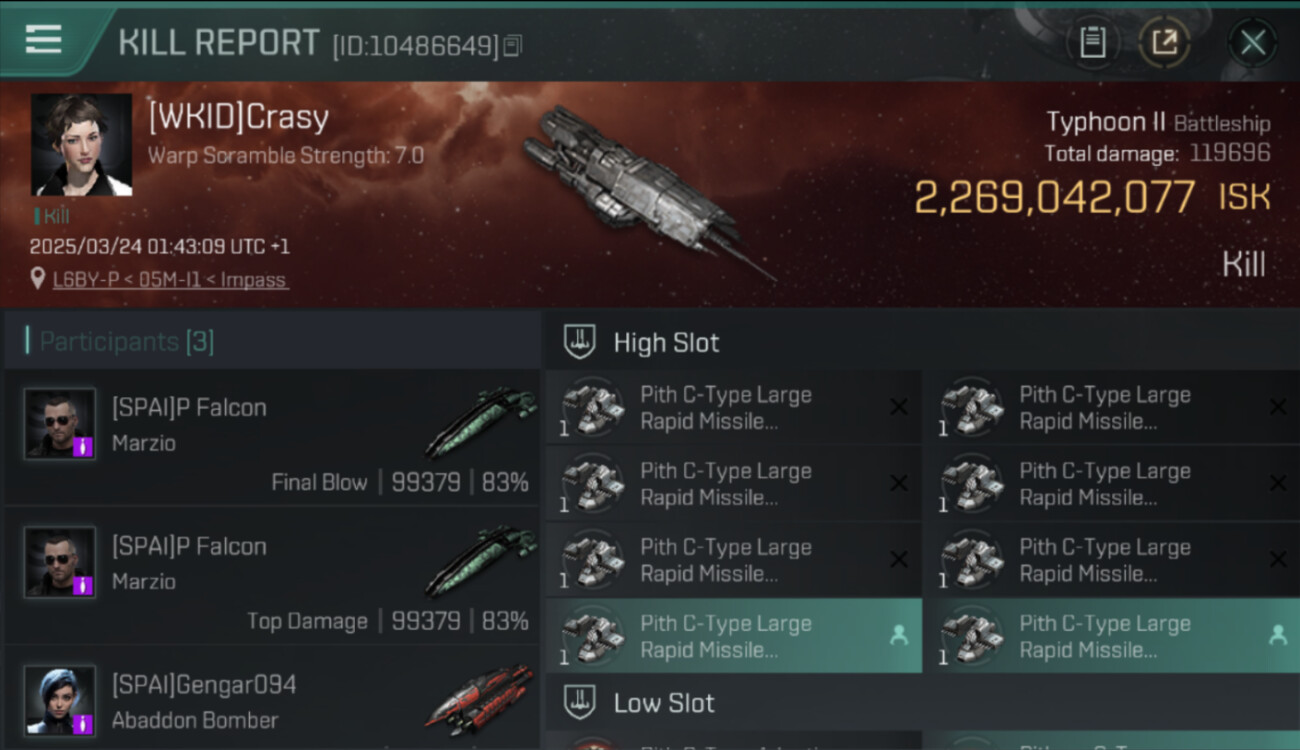
Task: Open the Final Blow P Falcon entry
Action: tap(270, 440)
